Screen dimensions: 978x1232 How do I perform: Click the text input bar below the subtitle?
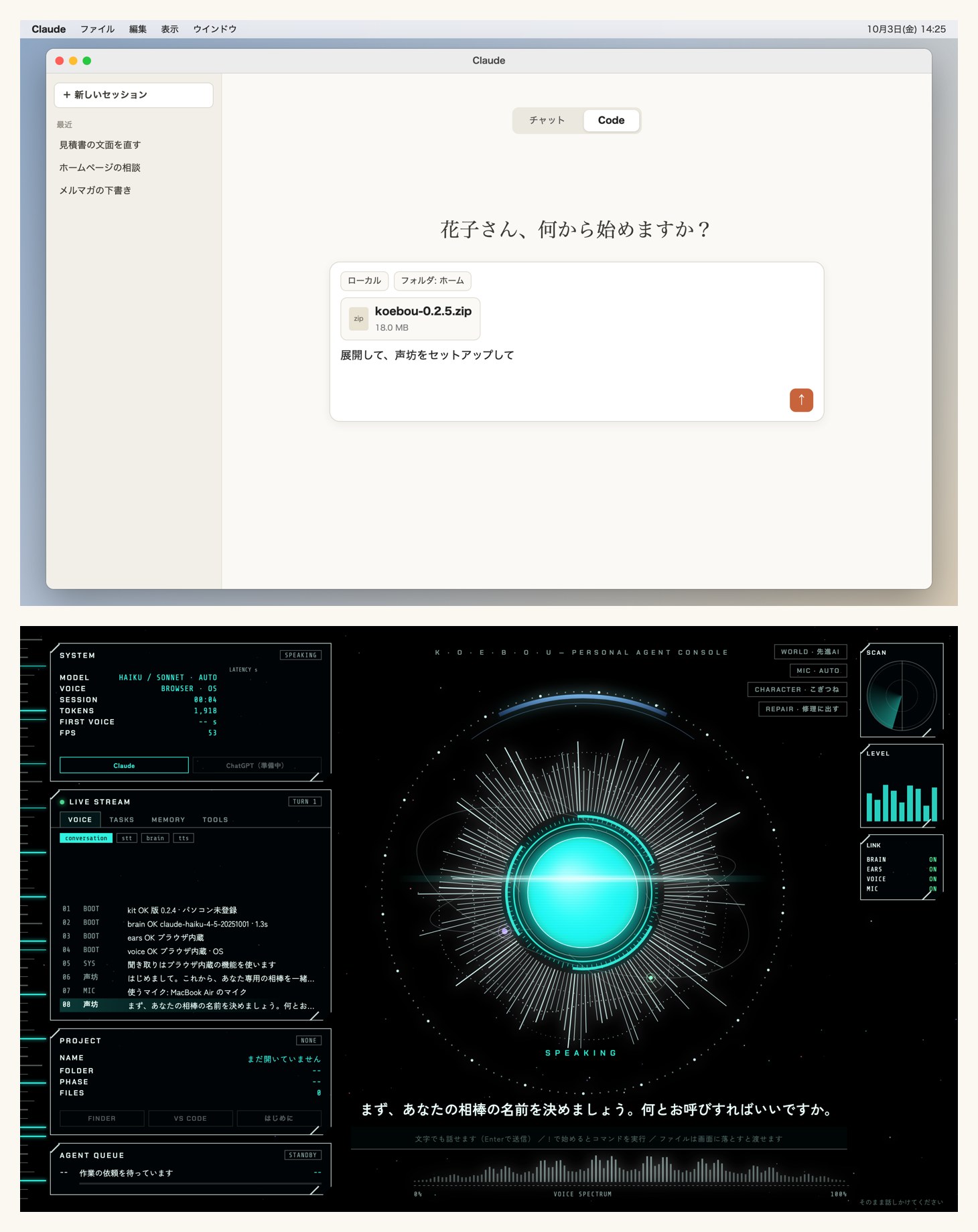point(599,1138)
